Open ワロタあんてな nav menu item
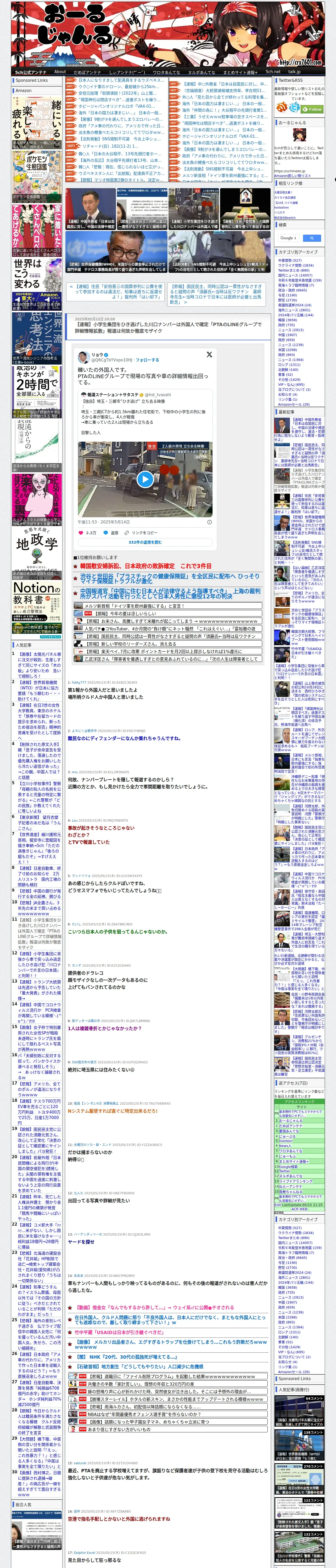 pyautogui.click(x=166, y=72)
